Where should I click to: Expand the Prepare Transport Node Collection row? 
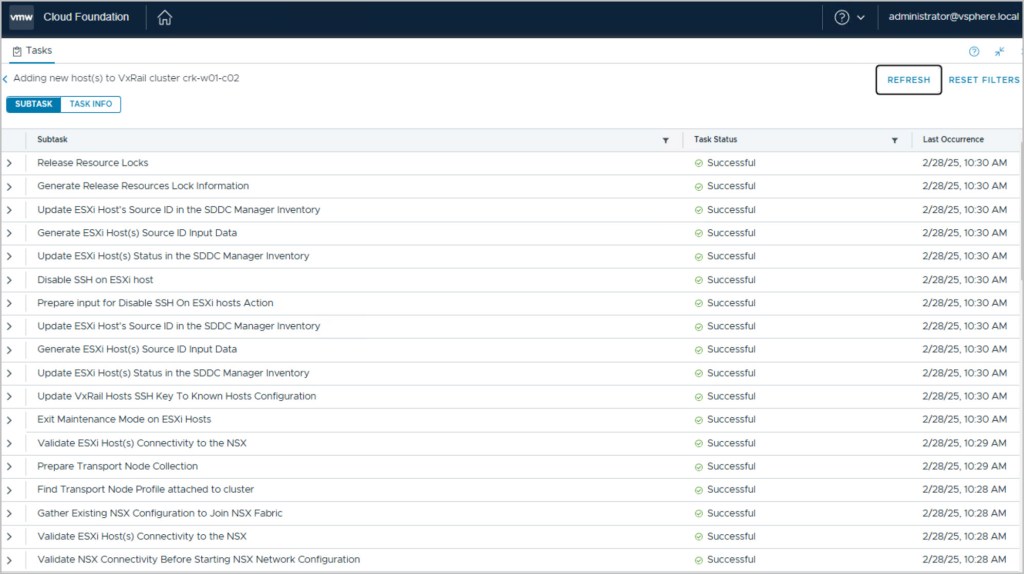[9, 467]
